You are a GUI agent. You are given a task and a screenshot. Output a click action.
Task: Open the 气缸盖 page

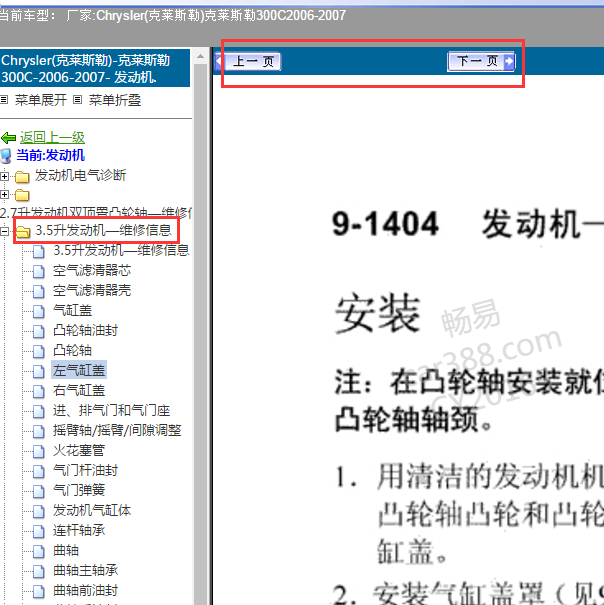(x=73, y=311)
